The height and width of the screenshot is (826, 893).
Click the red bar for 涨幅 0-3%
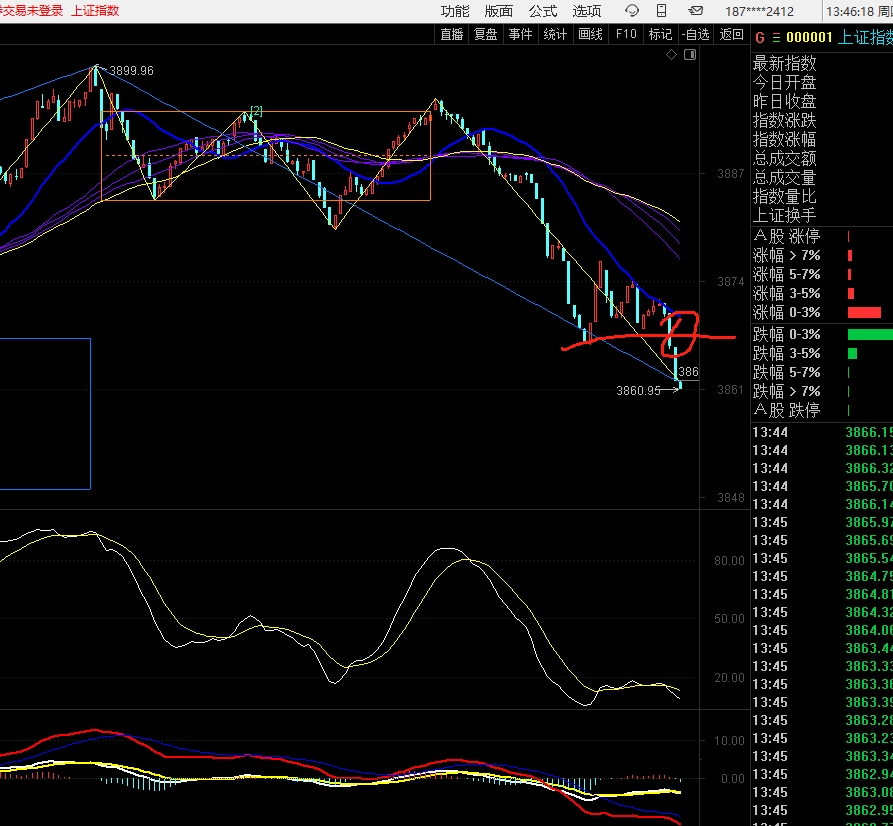point(864,312)
